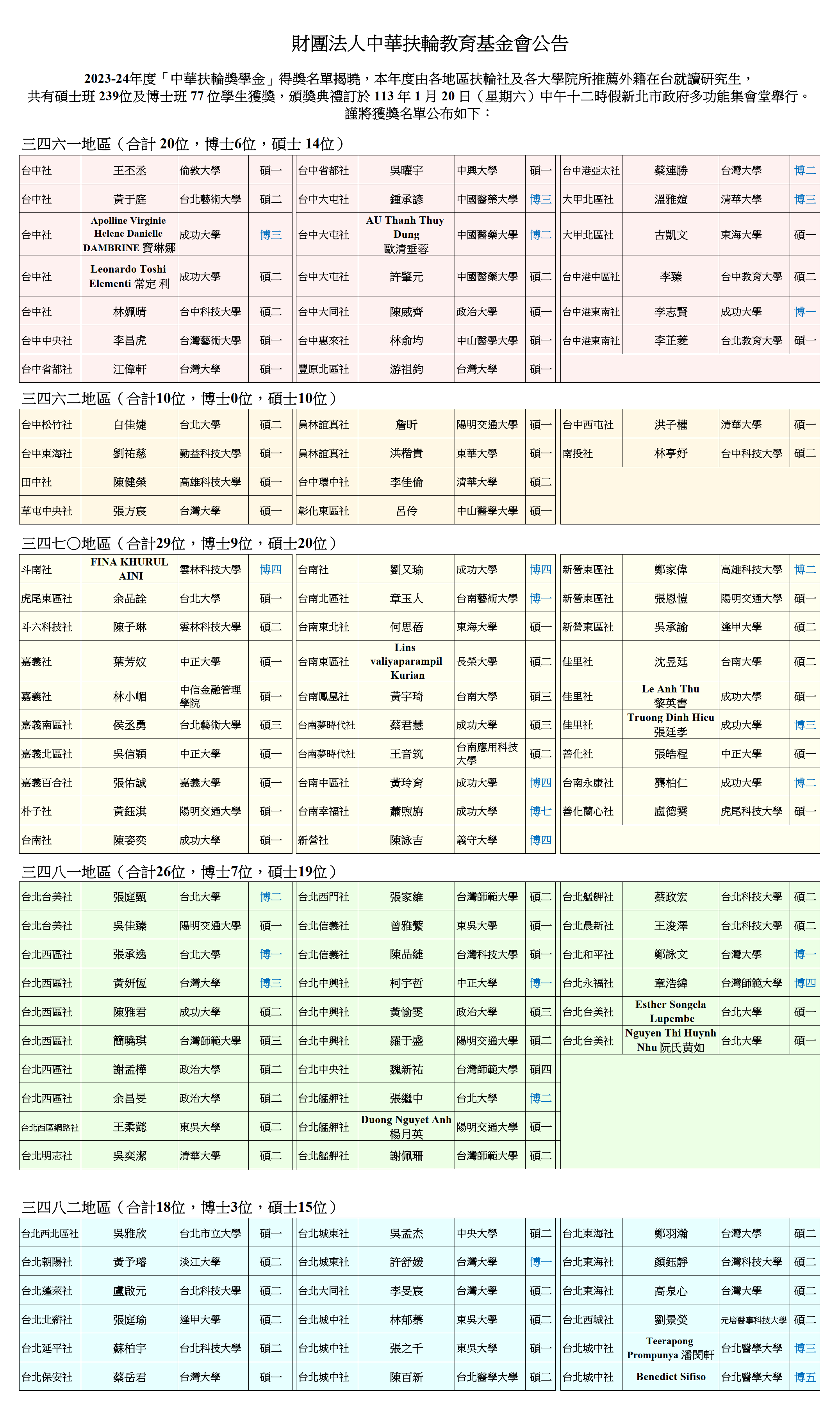This screenshot has height=1411, width=840.
Task: Select the club cell 朴子社
Action: point(50,811)
